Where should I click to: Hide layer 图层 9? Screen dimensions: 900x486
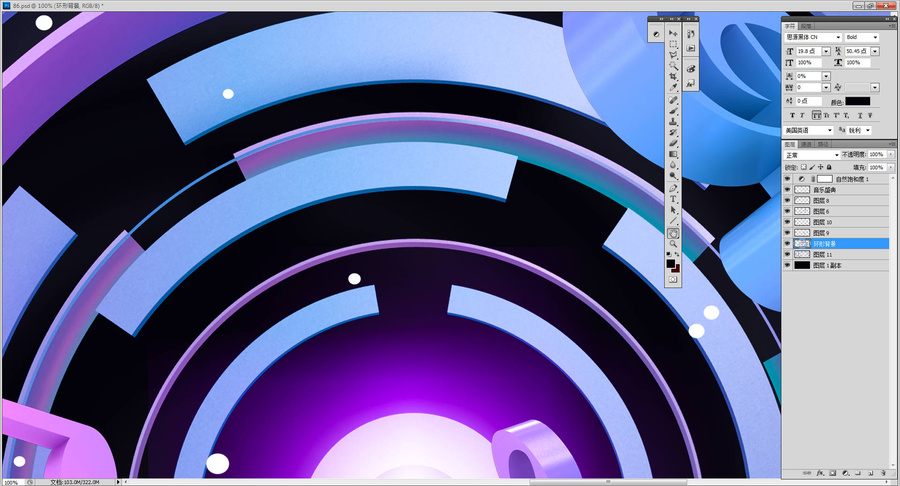coord(788,233)
